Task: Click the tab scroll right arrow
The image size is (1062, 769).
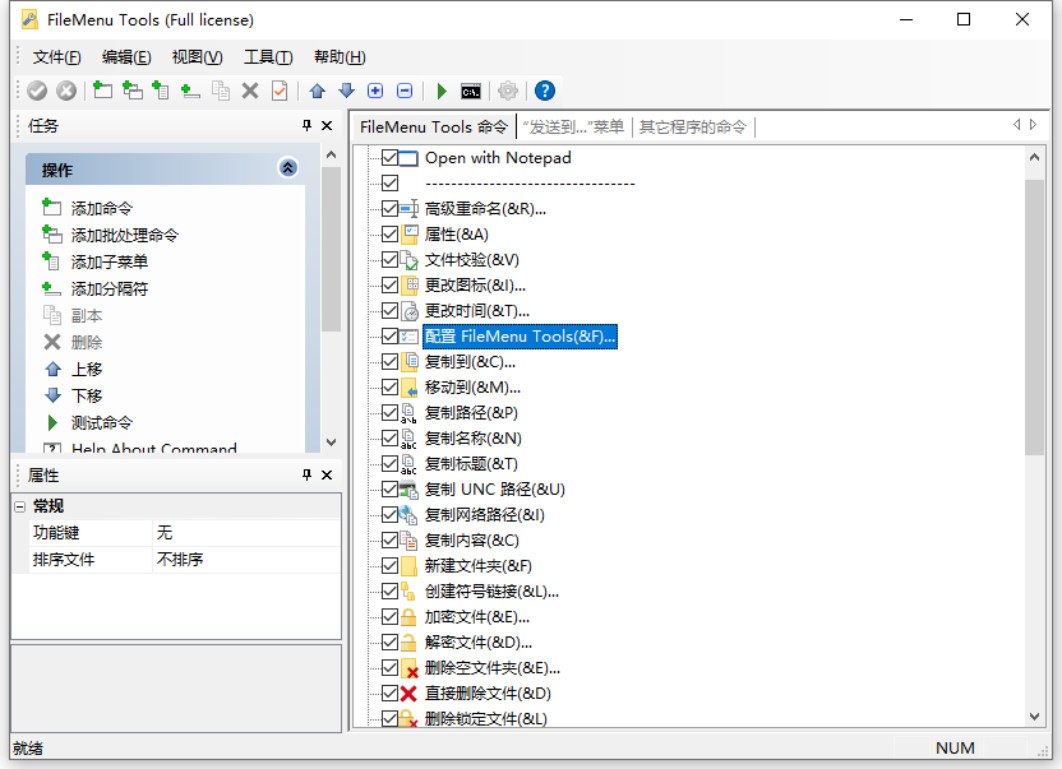Action: (1033, 125)
